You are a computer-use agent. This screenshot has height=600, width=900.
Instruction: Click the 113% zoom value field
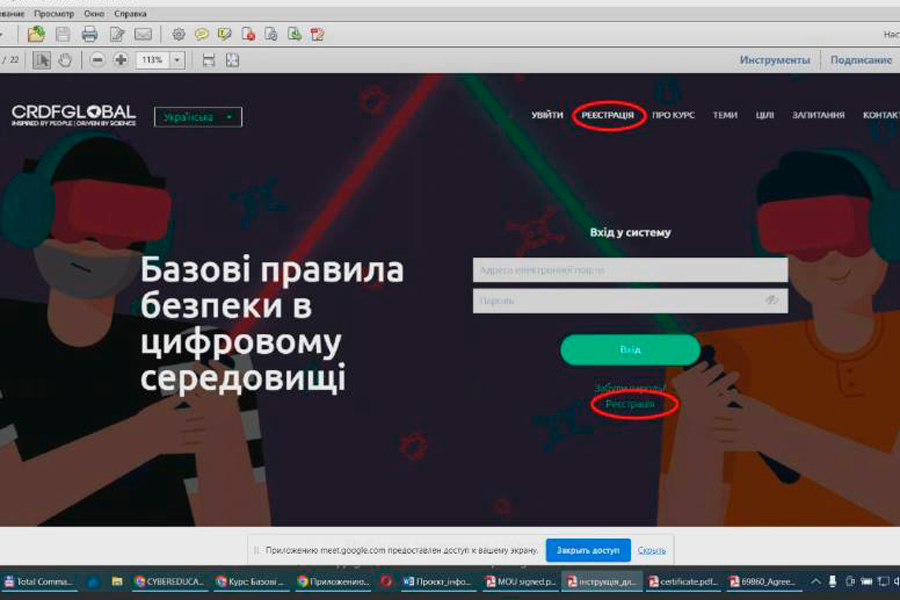pyautogui.click(x=153, y=60)
